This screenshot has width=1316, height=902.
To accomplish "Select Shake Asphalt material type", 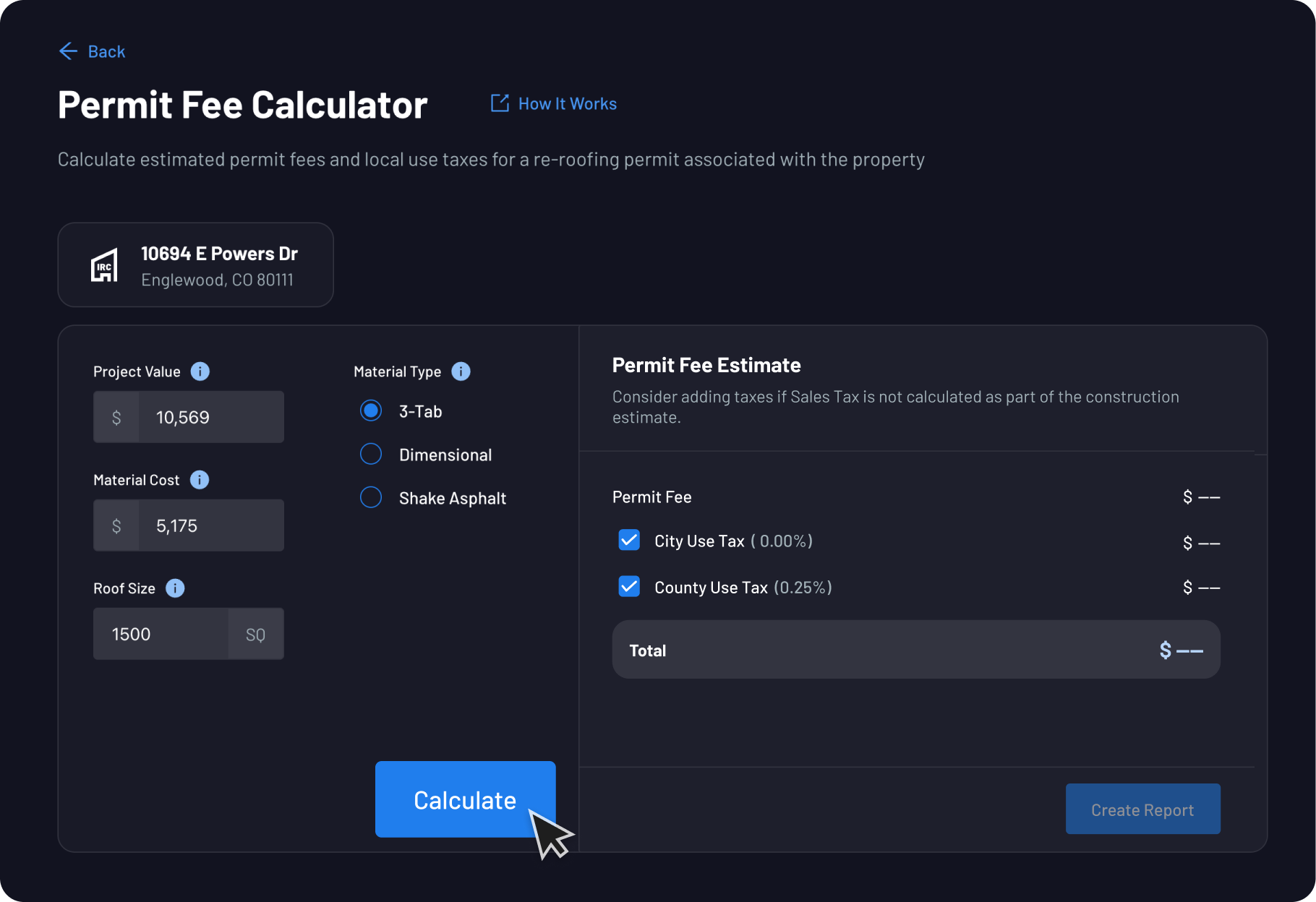I will click(371, 498).
